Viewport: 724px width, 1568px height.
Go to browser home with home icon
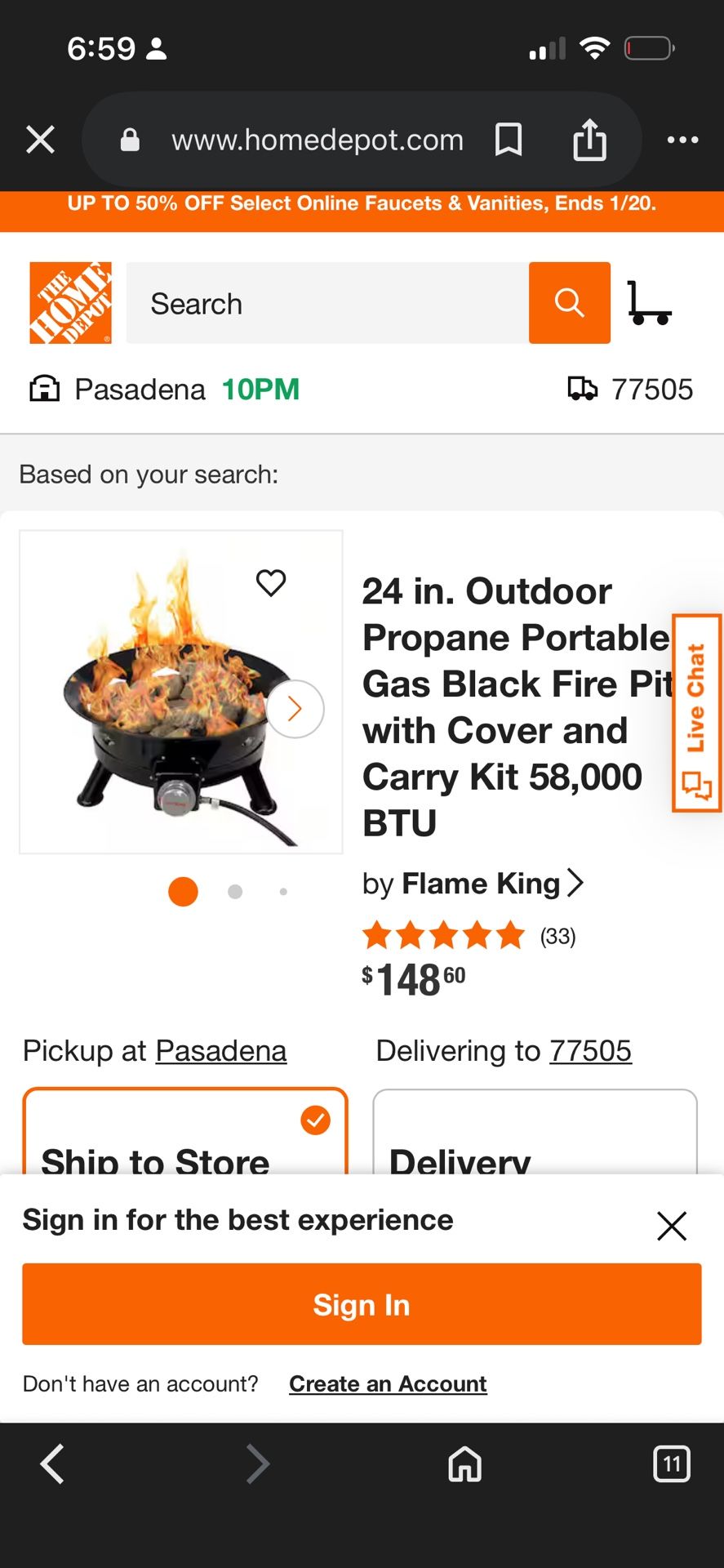(464, 1463)
